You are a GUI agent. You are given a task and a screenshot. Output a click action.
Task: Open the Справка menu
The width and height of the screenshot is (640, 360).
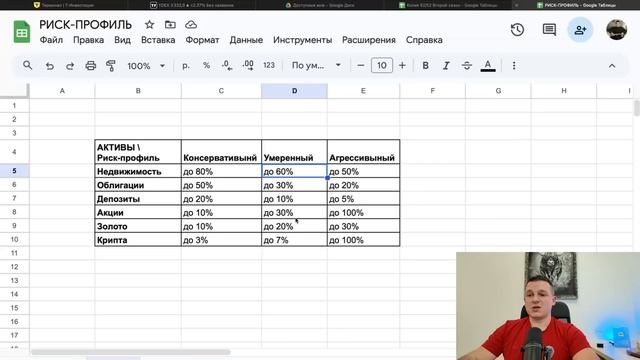click(424, 40)
